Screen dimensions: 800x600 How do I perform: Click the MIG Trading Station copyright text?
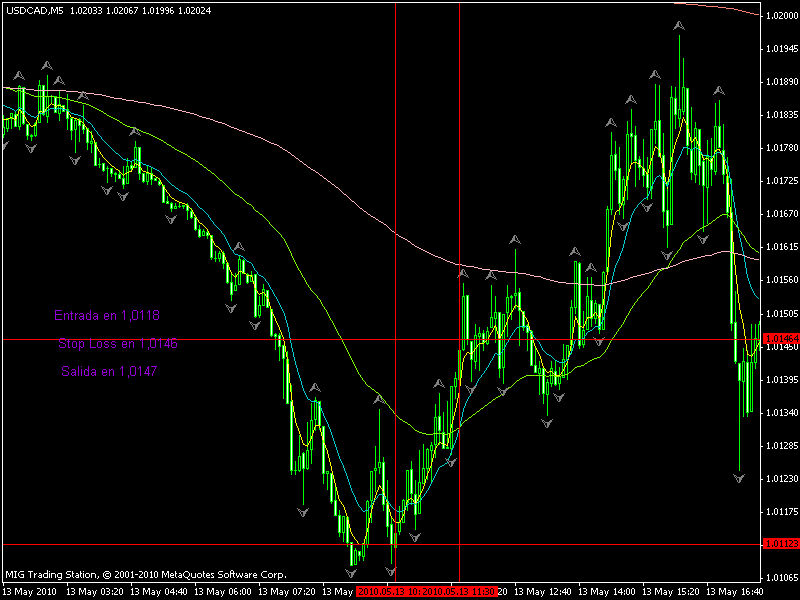(x=146, y=575)
